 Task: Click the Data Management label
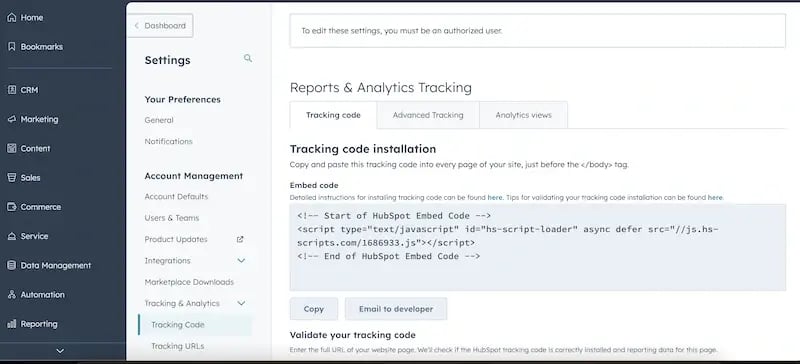pyautogui.click(x=56, y=265)
